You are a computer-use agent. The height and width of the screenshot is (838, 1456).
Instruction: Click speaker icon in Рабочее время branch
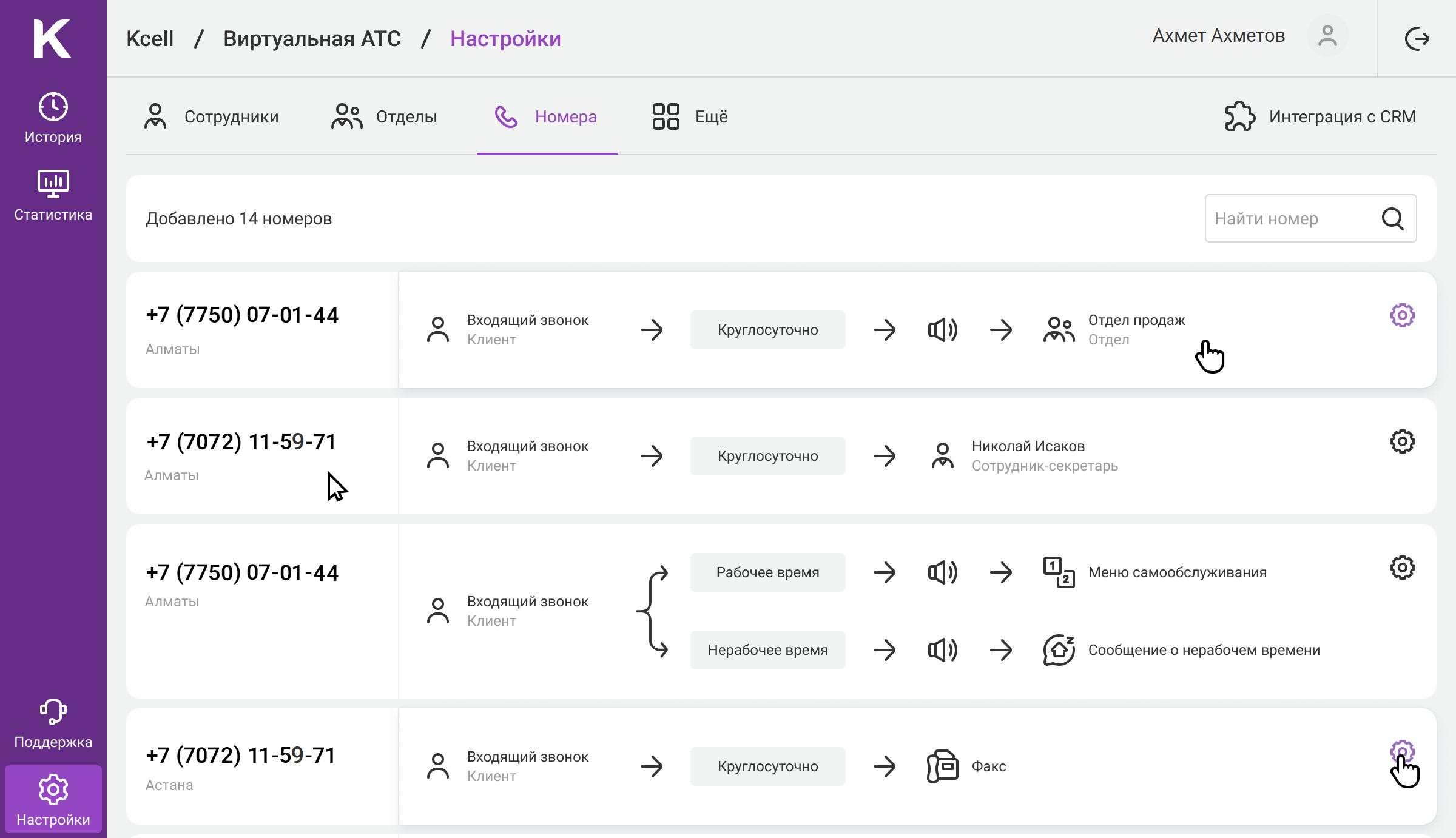coord(943,572)
